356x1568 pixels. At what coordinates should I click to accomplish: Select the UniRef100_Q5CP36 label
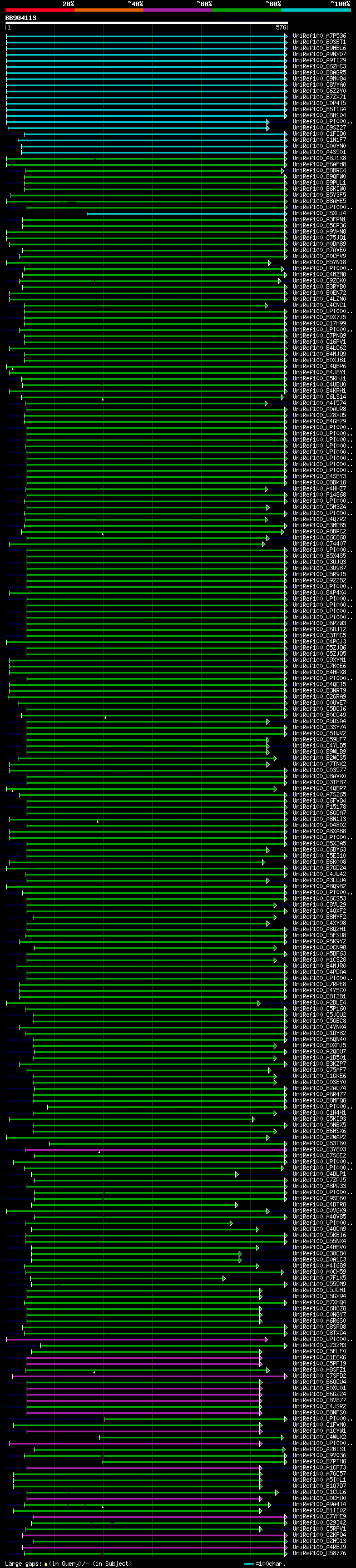tap(319, 226)
